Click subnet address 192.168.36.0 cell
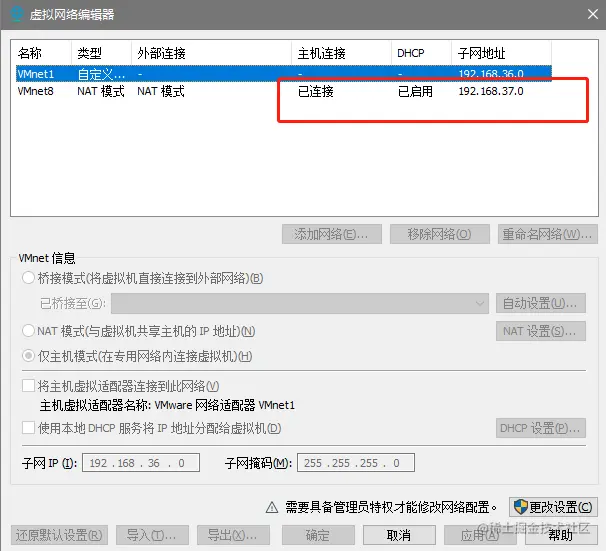Viewport: 606px width, 551px height. (x=491, y=74)
